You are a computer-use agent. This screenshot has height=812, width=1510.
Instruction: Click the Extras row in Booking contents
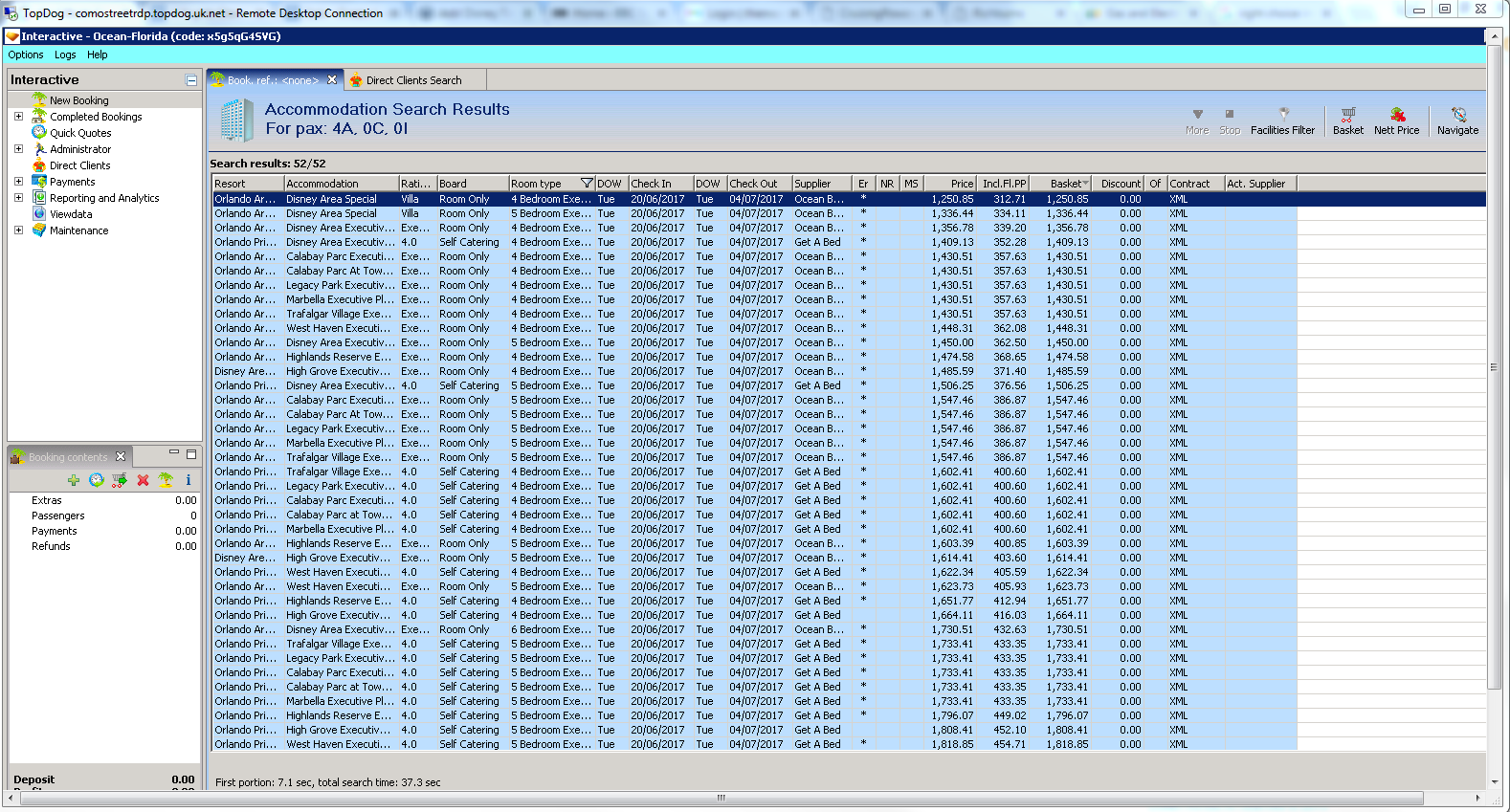click(x=104, y=500)
